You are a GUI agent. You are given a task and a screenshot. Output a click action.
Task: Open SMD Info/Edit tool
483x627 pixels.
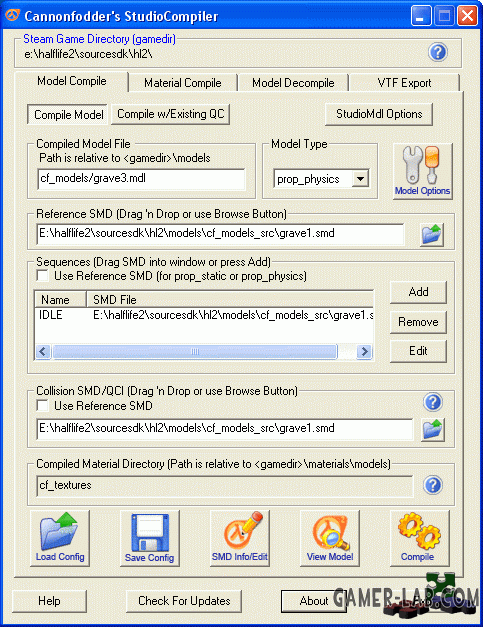click(x=240, y=538)
